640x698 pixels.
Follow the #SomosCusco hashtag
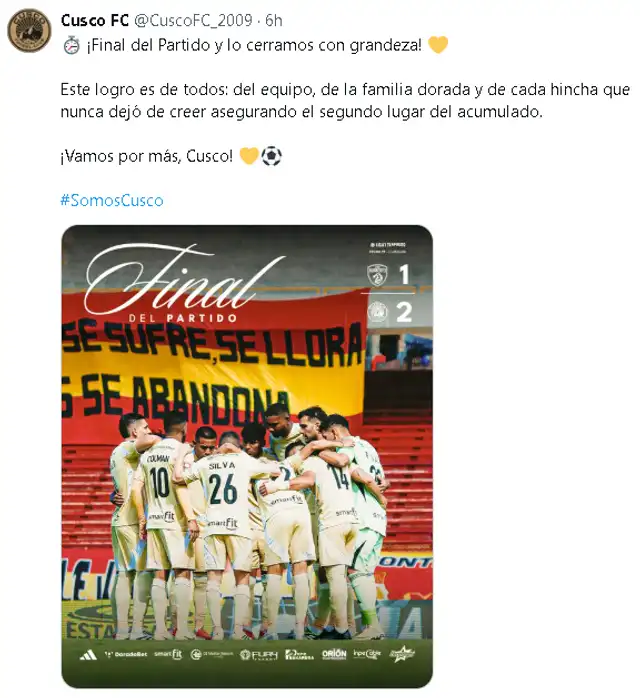pyautogui.click(x=112, y=200)
